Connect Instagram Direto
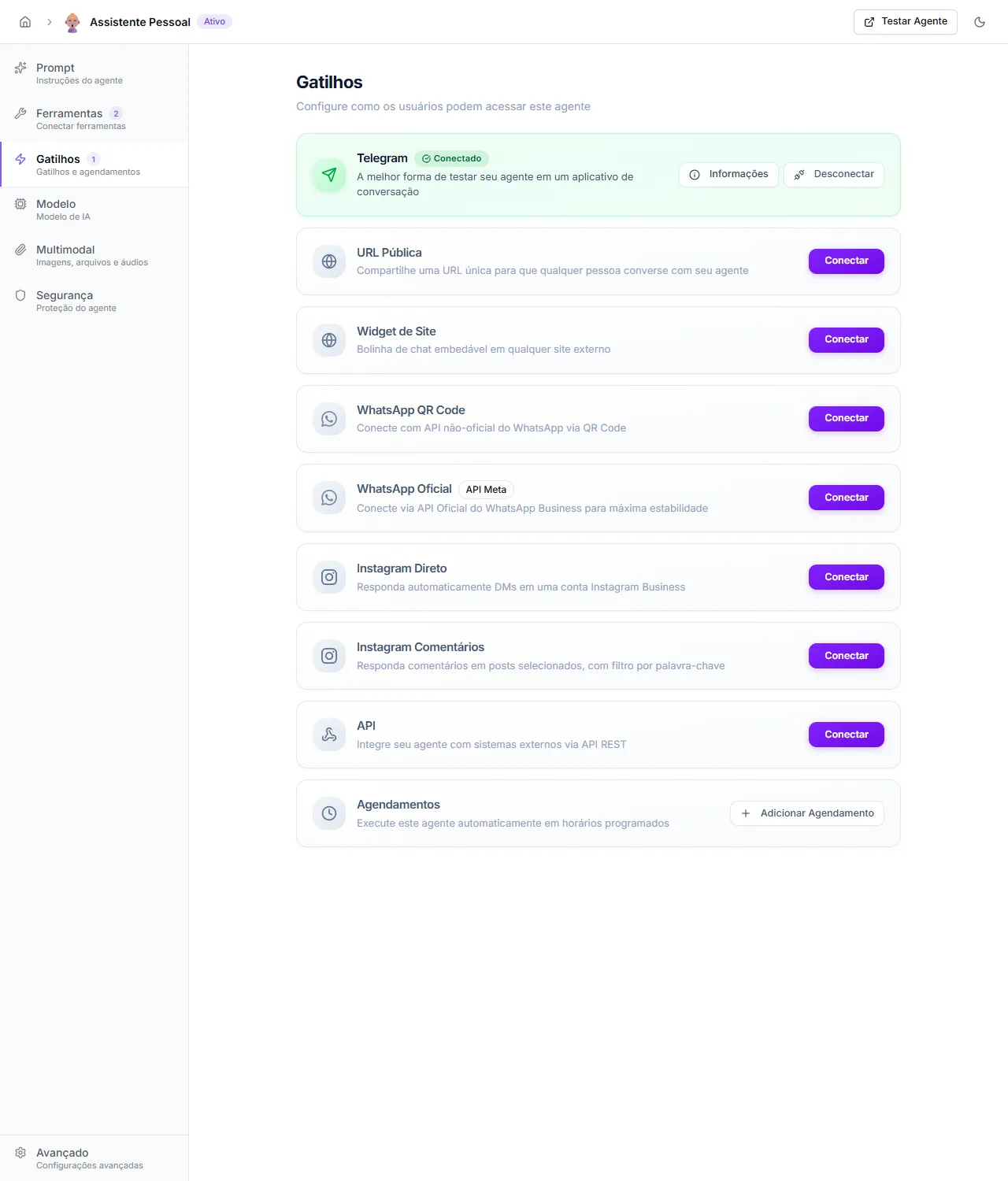The height and width of the screenshot is (1181, 1008). 847,577
